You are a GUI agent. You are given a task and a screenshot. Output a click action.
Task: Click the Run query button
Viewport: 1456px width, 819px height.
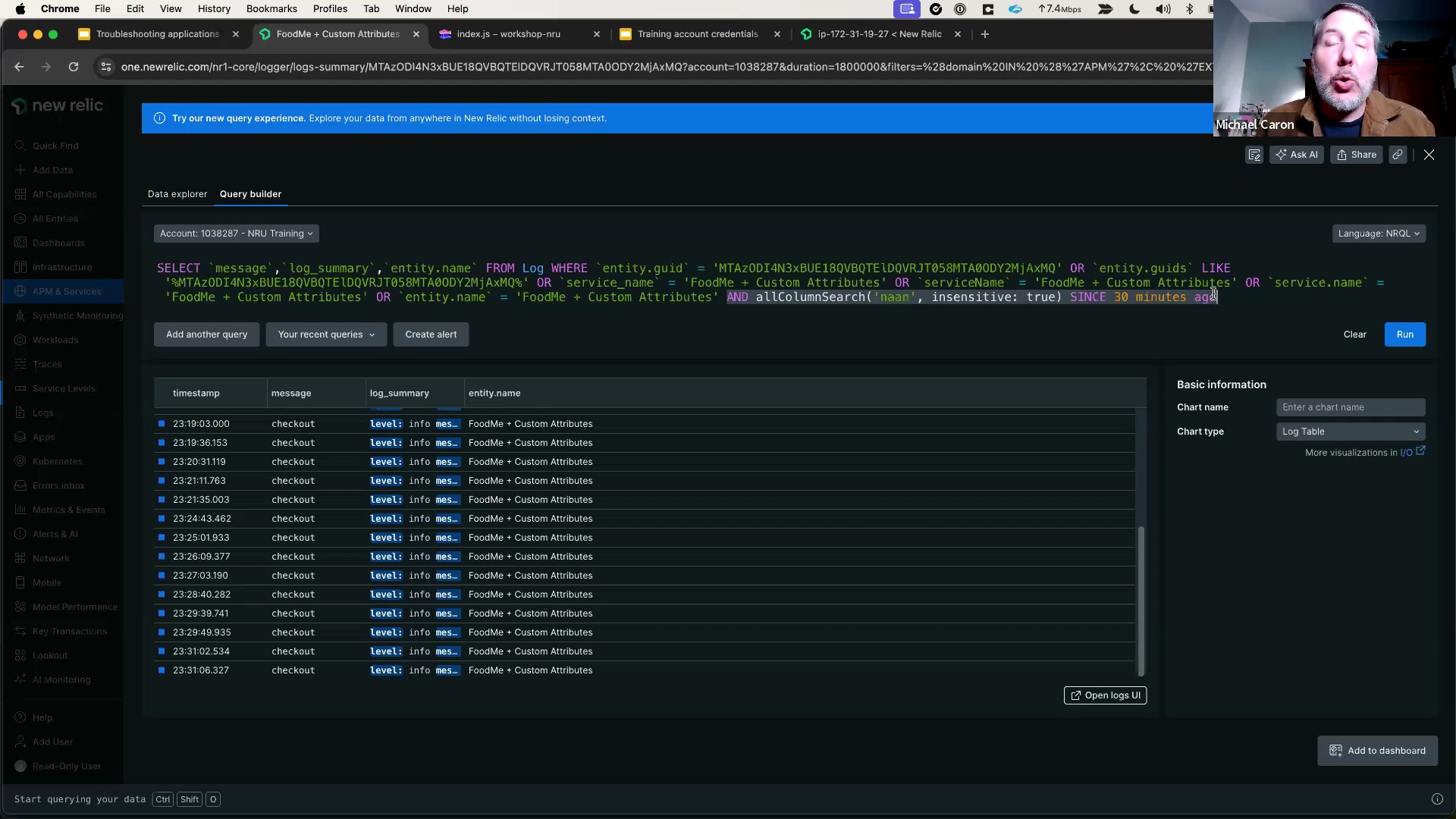coord(1405,334)
